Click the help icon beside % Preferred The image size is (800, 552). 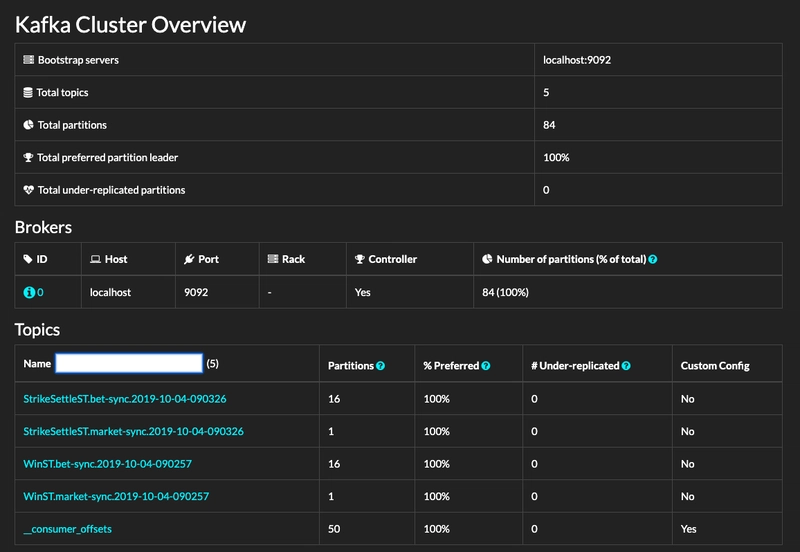[x=486, y=366]
